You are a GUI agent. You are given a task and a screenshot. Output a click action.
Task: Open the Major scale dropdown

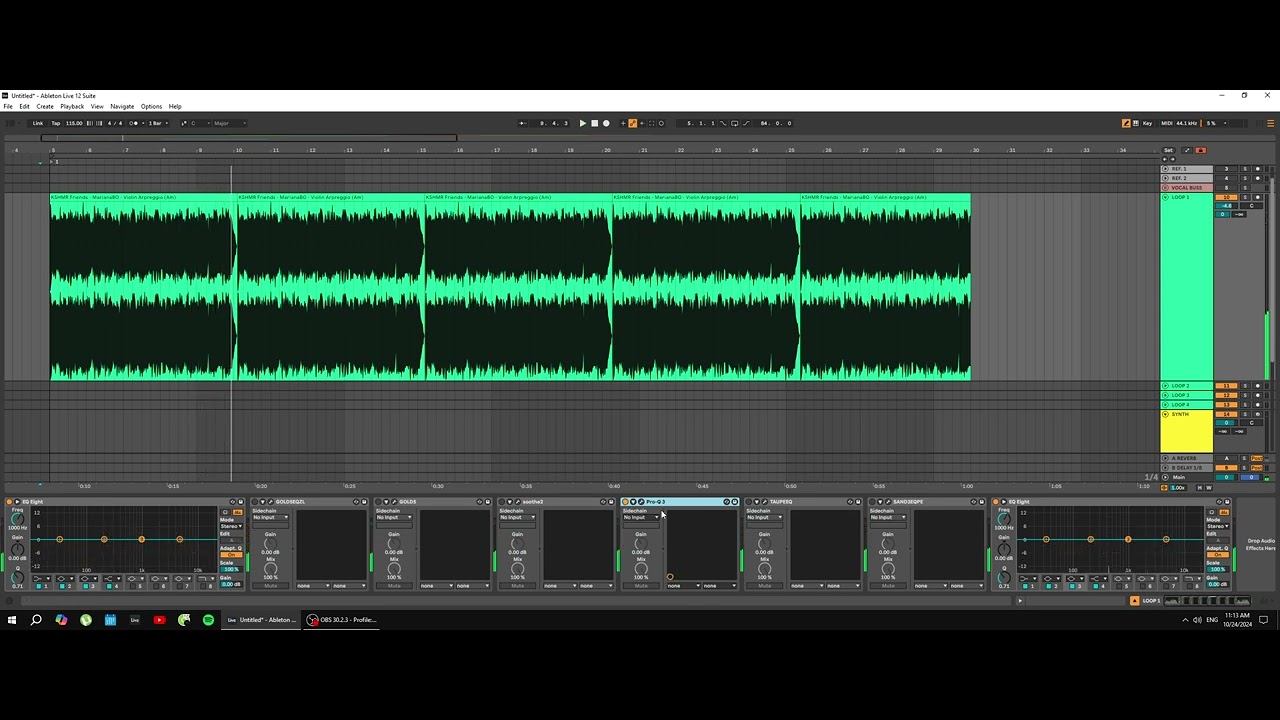[230, 123]
